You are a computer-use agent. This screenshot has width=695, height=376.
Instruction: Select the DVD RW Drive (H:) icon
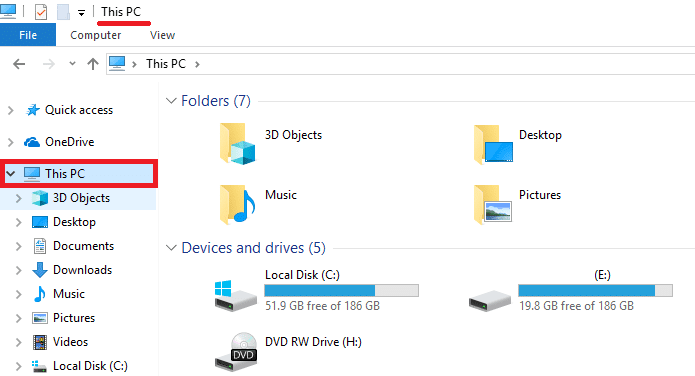click(x=236, y=352)
